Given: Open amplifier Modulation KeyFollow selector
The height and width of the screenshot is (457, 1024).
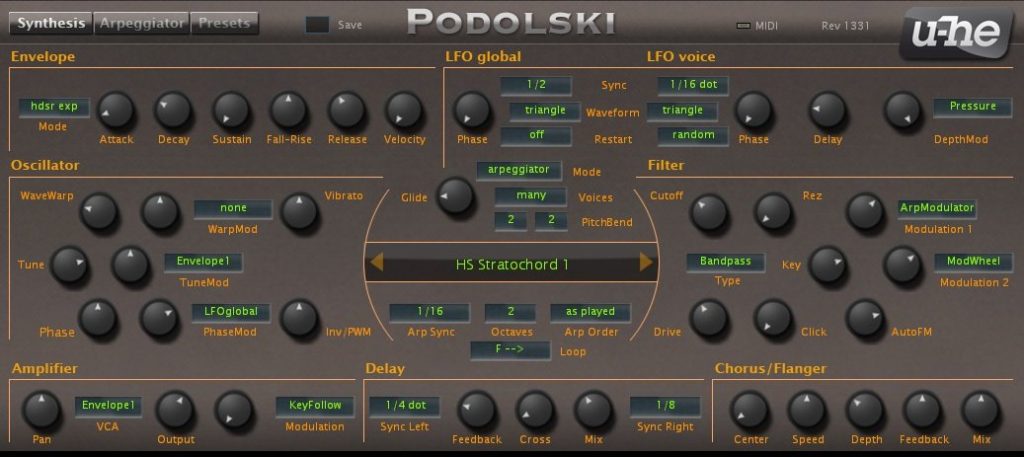Looking at the screenshot, I should [315, 406].
